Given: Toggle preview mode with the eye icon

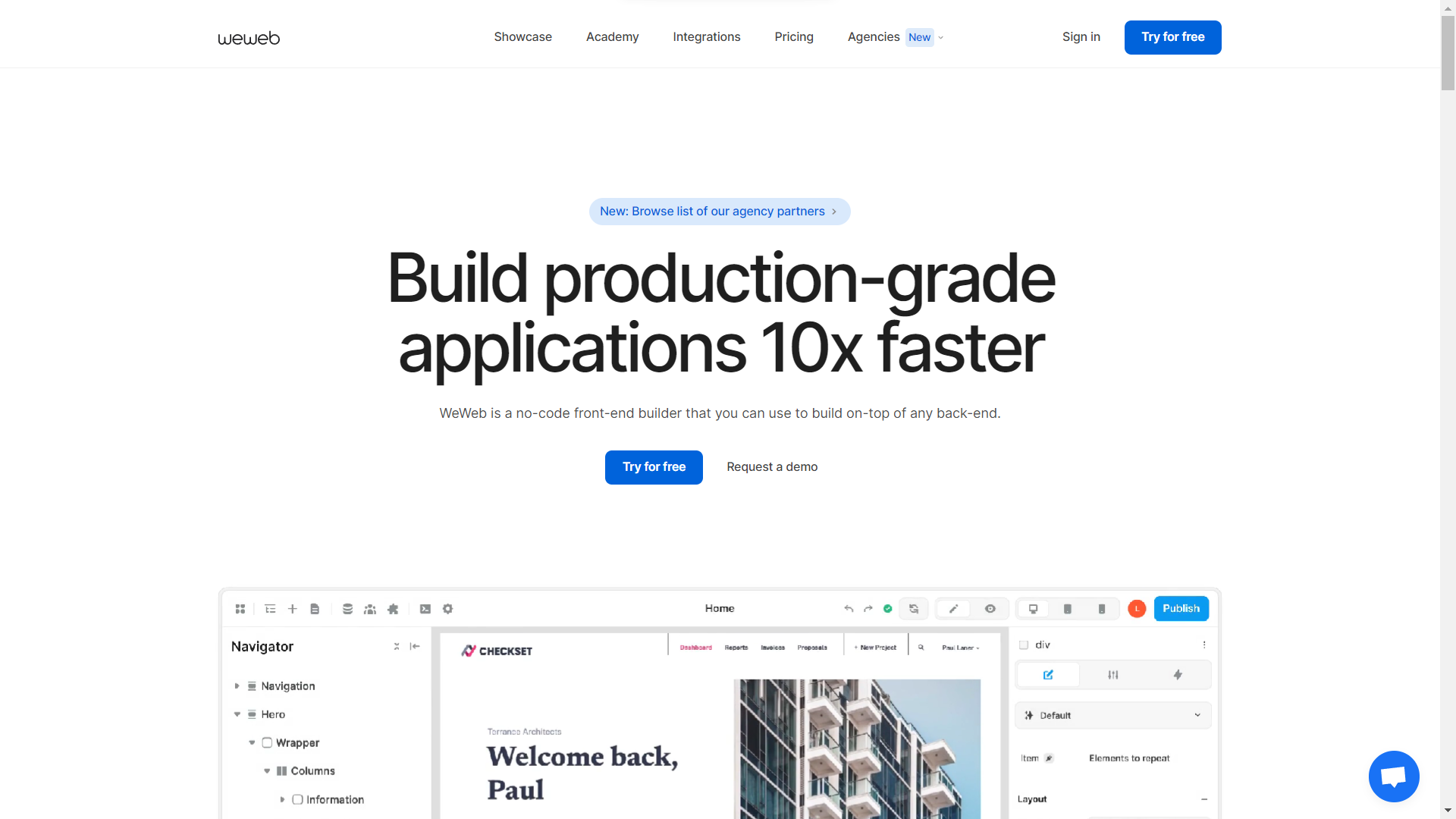Looking at the screenshot, I should click(990, 609).
